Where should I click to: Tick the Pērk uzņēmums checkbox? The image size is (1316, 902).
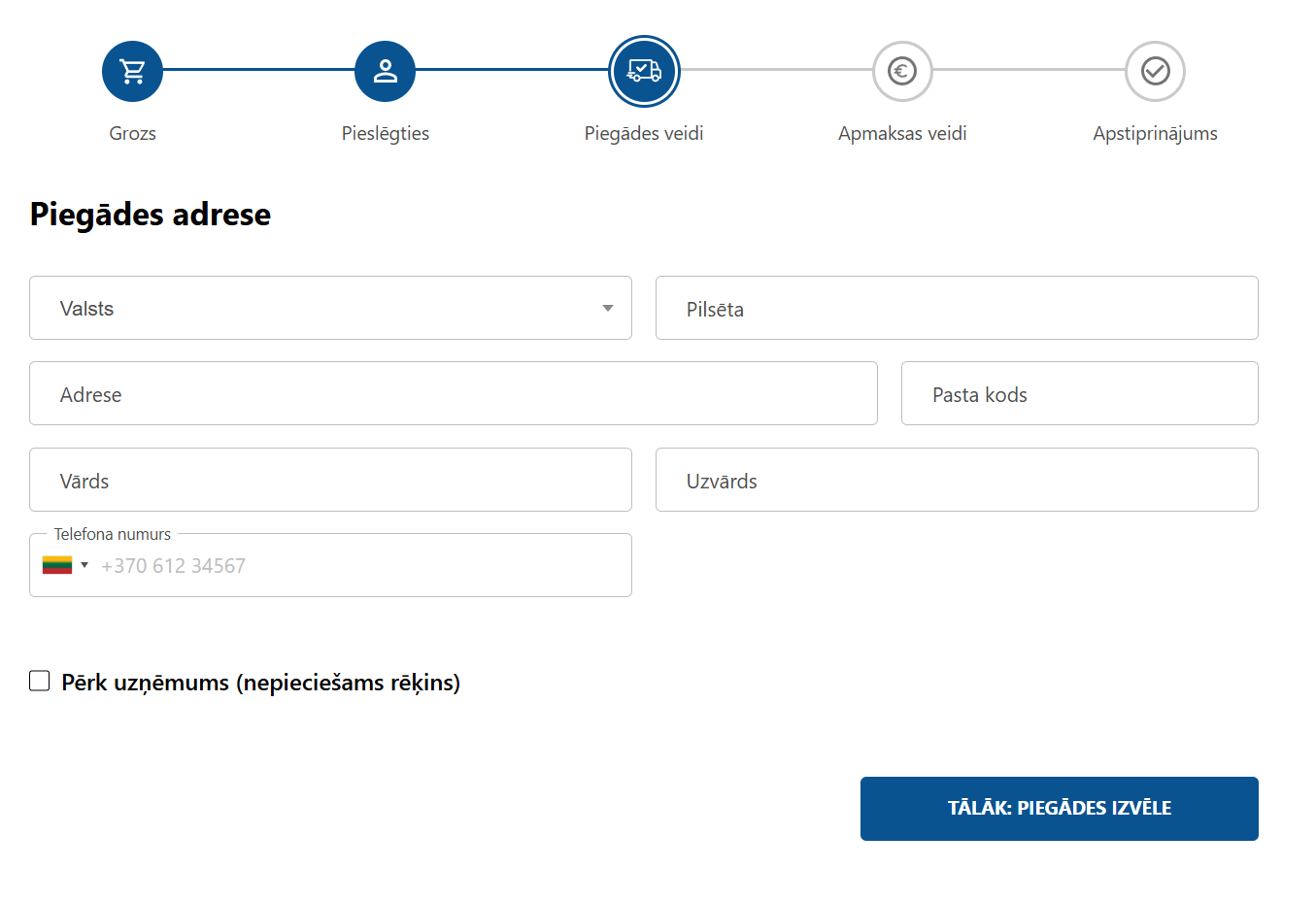pyautogui.click(x=40, y=681)
